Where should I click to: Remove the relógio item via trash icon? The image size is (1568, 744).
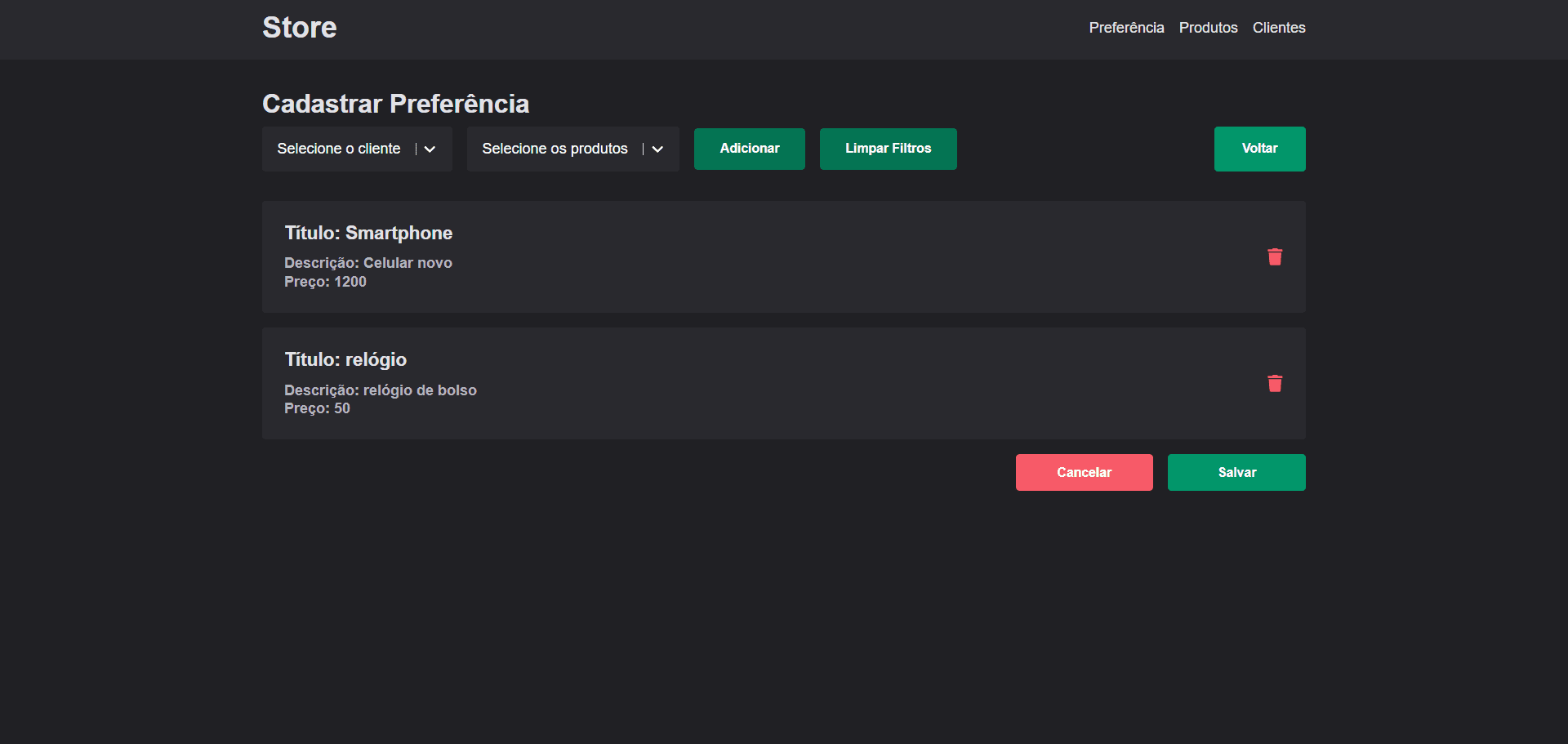pos(1275,384)
